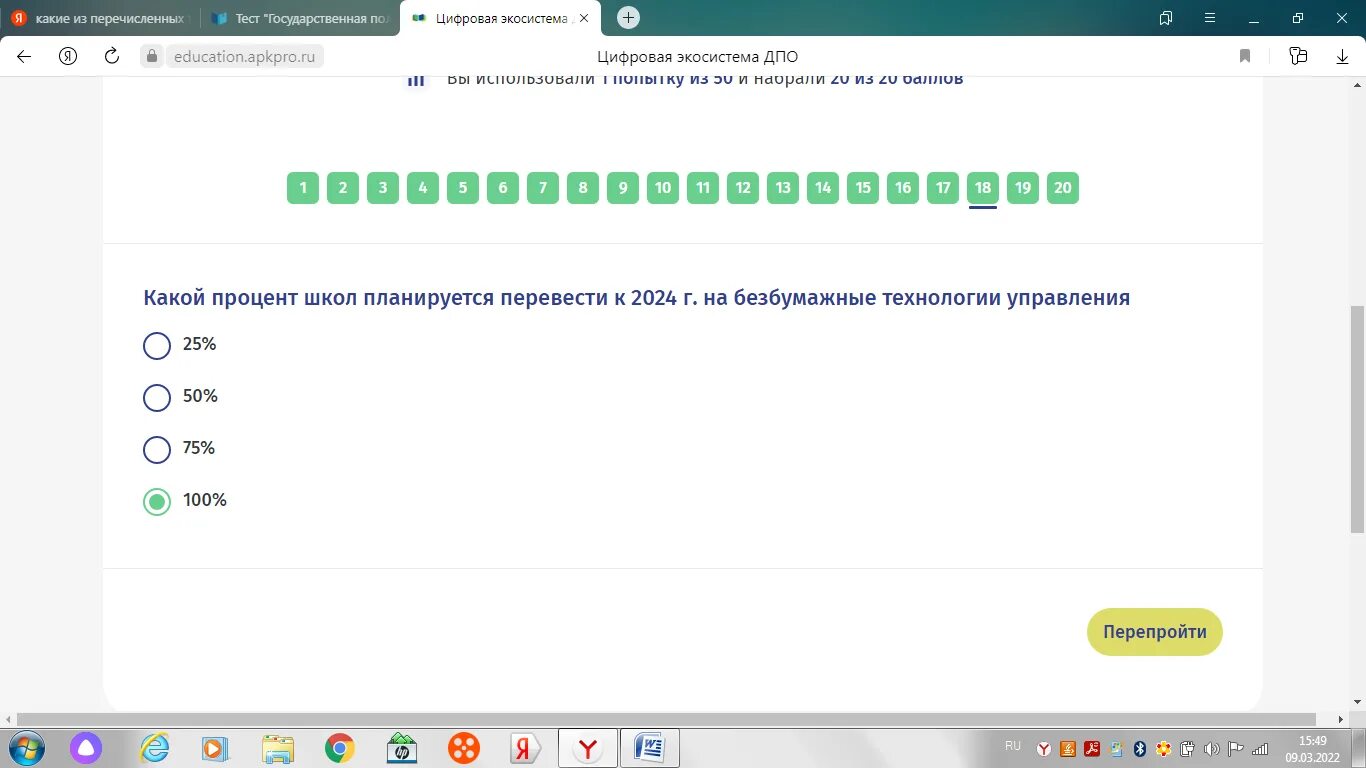The width and height of the screenshot is (1366, 768).
Task: Open a new tab with the plus button
Action: pyautogui.click(x=628, y=17)
